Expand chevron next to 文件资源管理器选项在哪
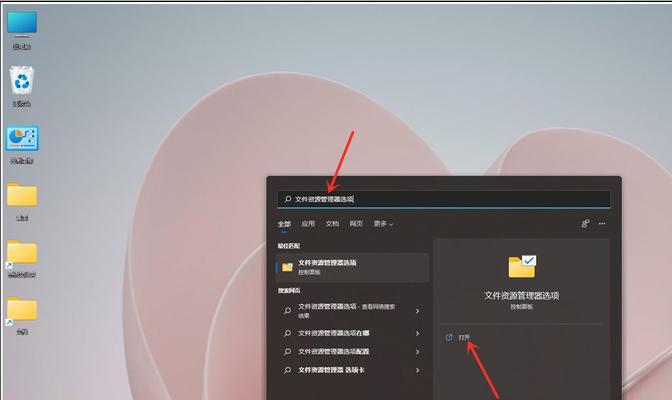Viewport: 672px width, 400px height. click(417, 333)
